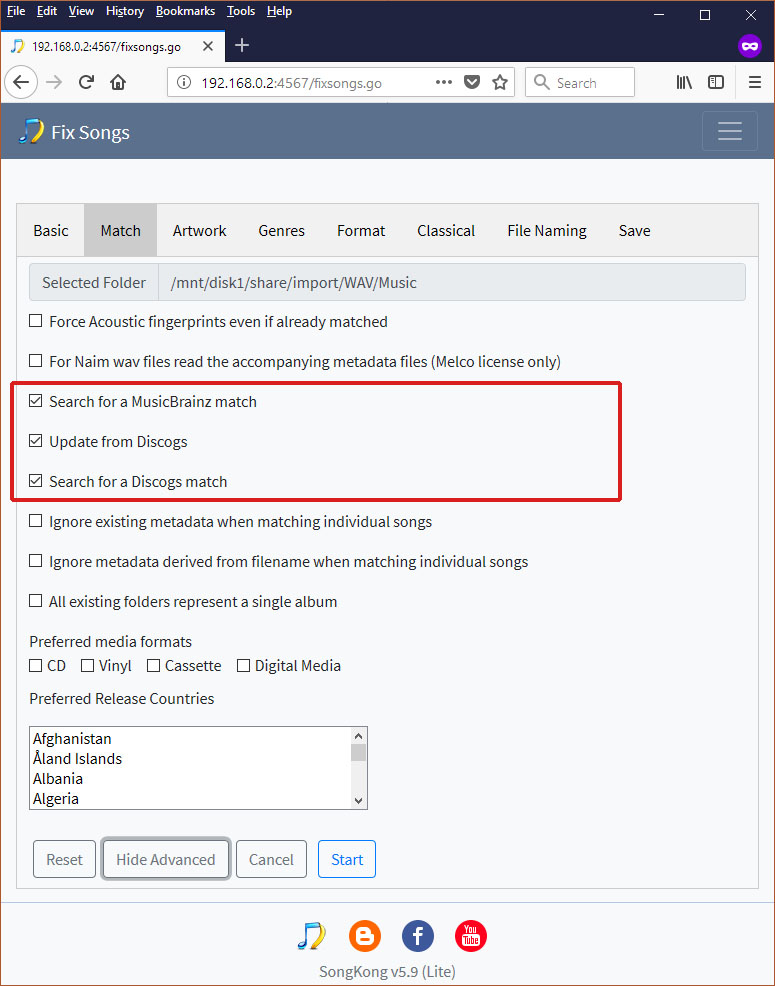Select the Match tab
The image size is (775, 986).
pyautogui.click(x=120, y=230)
